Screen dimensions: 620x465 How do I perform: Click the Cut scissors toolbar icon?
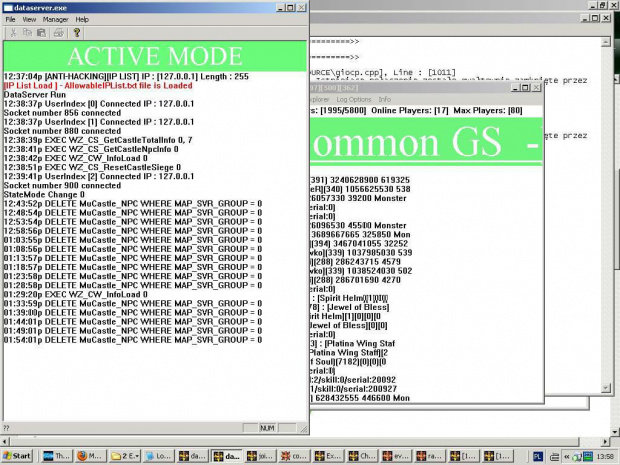tap(12, 32)
